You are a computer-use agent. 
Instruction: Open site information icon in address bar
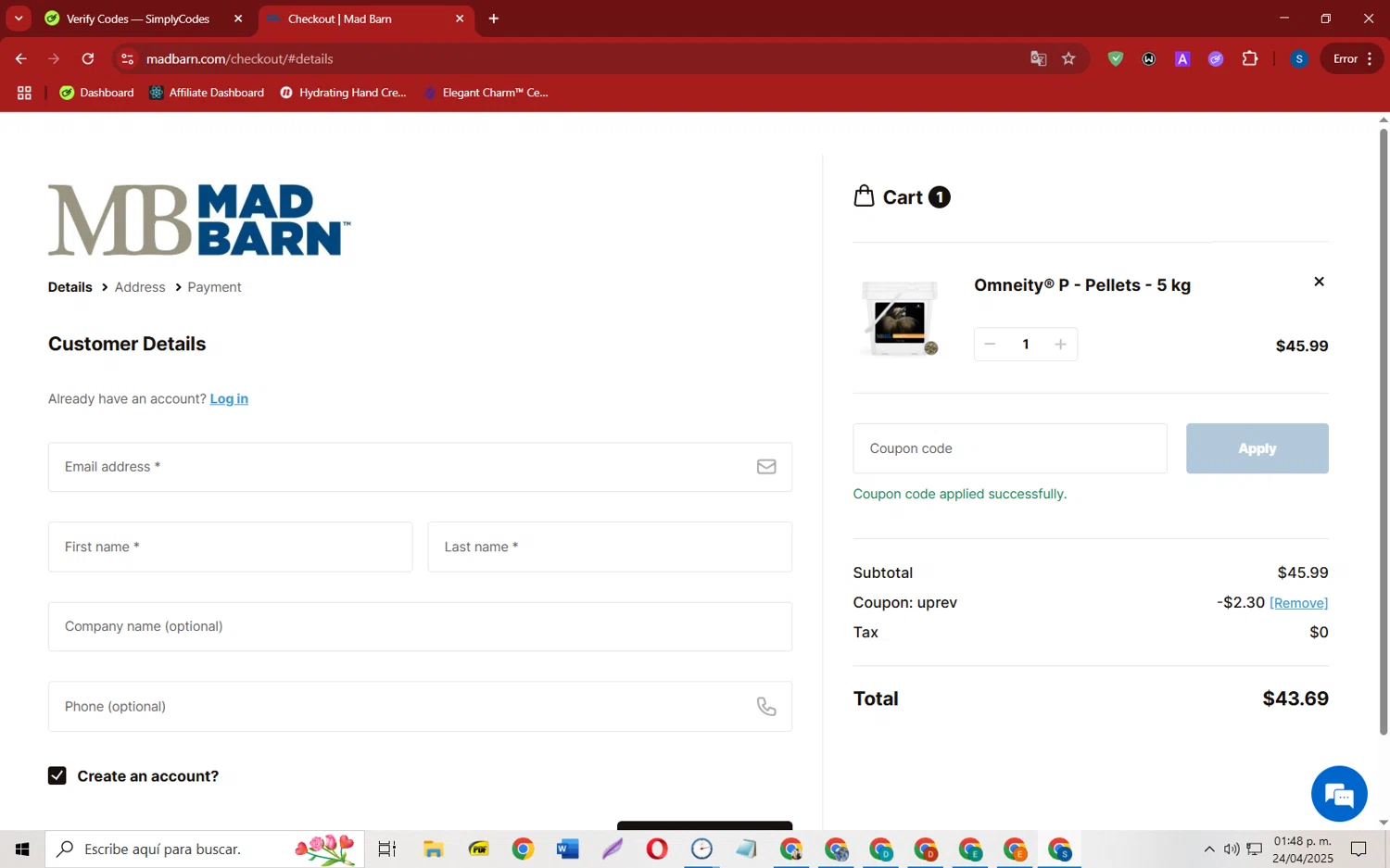pyautogui.click(x=128, y=58)
